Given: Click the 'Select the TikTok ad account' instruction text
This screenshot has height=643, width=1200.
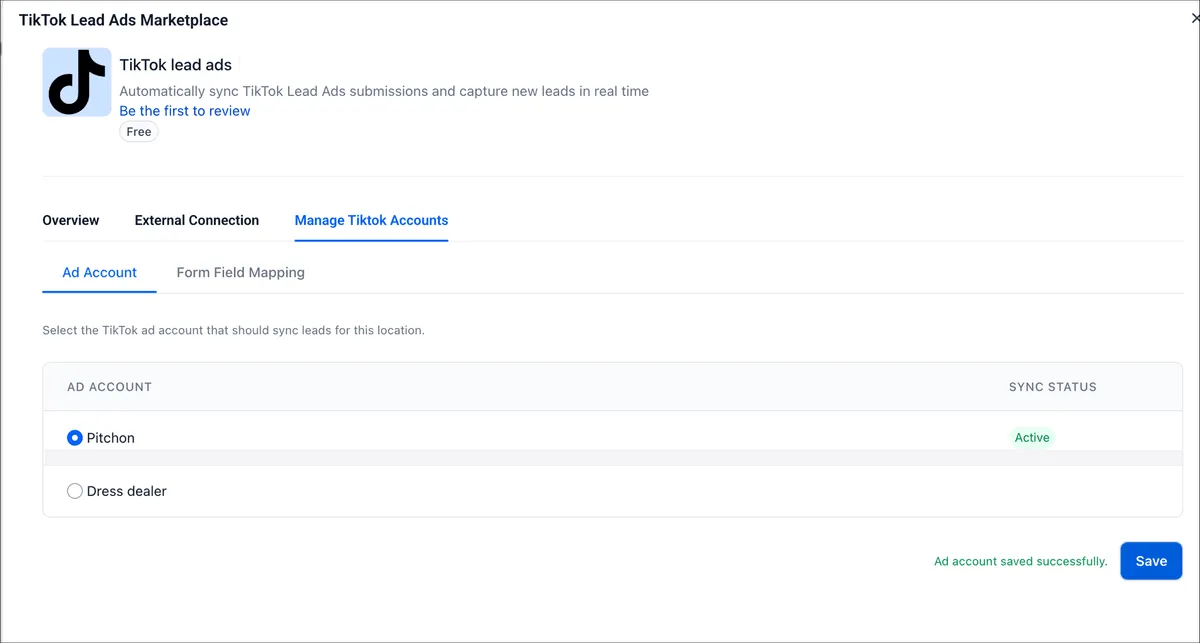Looking at the screenshot, I should [x=233, y=330].
